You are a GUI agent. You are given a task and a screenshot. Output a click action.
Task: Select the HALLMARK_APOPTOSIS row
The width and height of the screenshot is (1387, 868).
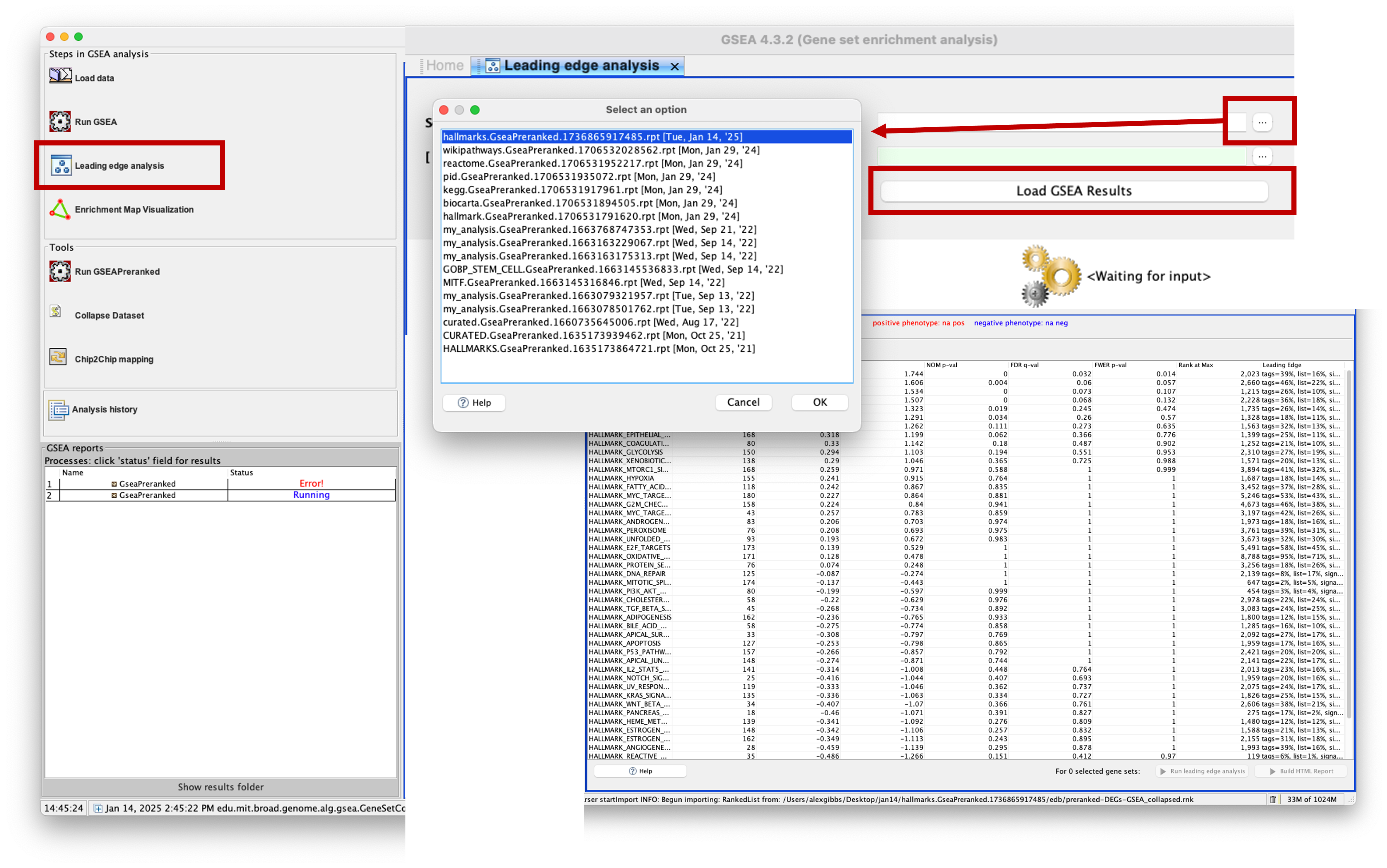tap(966, 643)
